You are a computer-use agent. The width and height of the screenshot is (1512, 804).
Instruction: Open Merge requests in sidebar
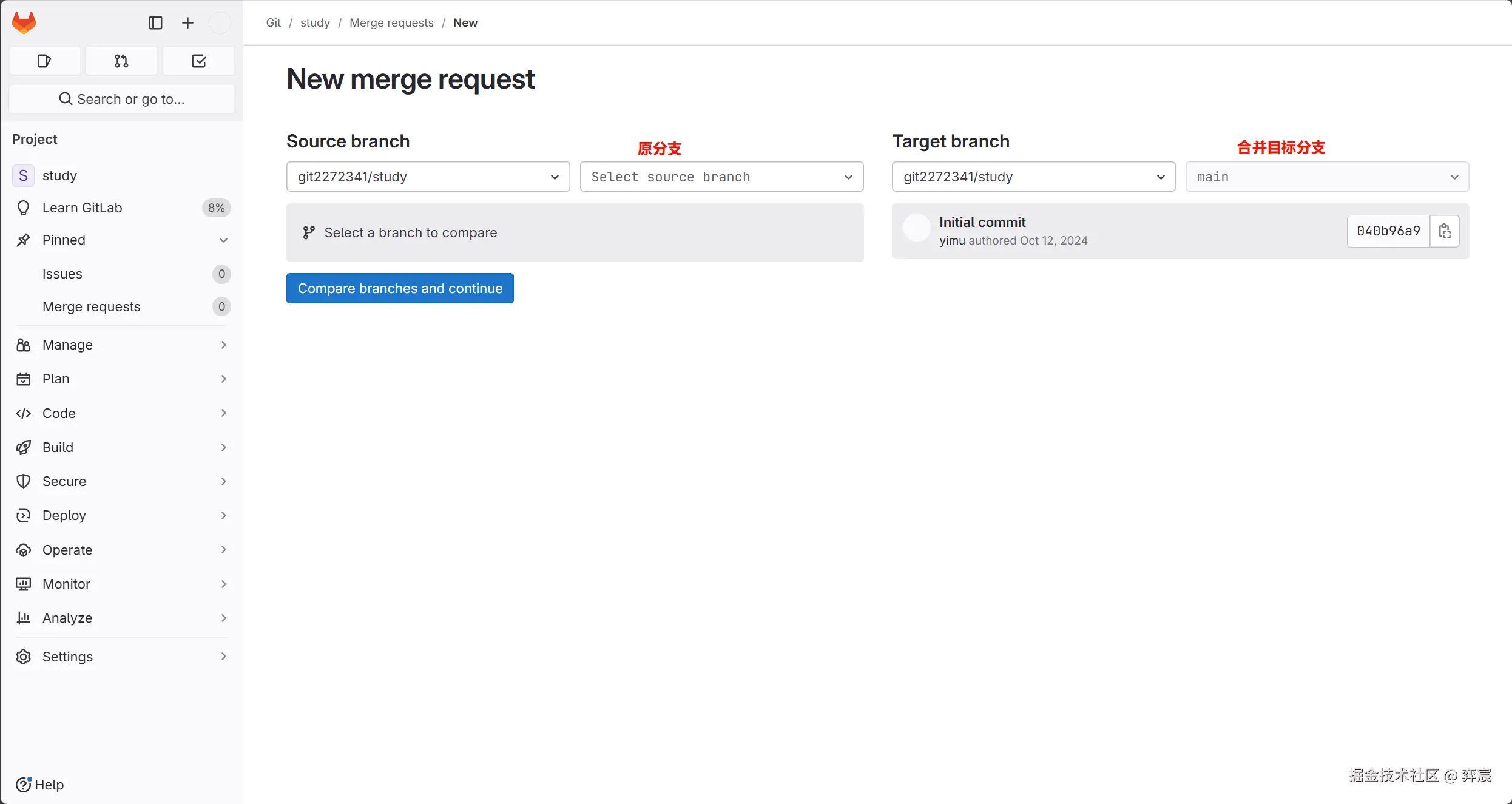click(x=92, y=306)
